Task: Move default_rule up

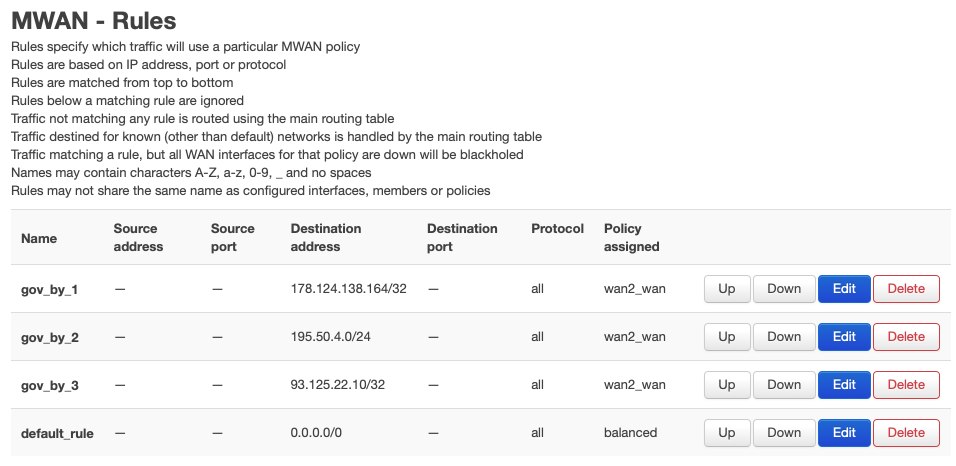Action: pos(727,433)
